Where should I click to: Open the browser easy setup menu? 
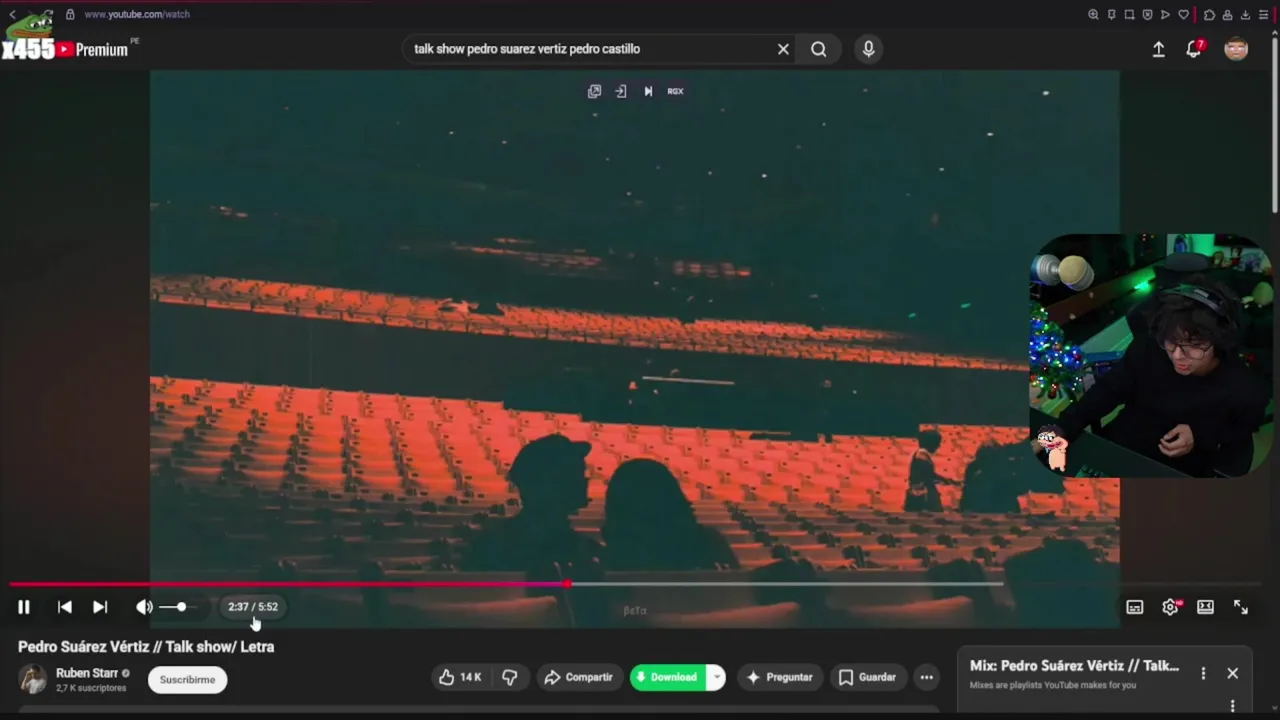pyautogui.click(x=1263, y=14)
